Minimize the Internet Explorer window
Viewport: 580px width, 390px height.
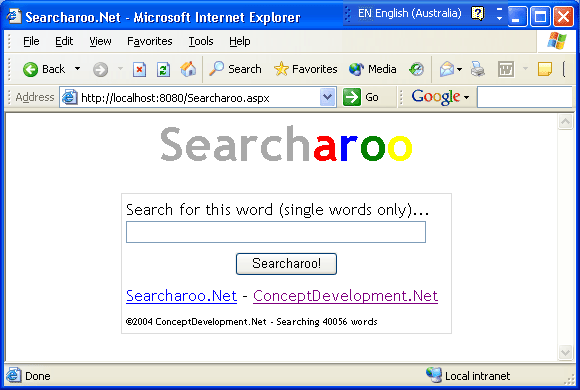coord(517,17)
